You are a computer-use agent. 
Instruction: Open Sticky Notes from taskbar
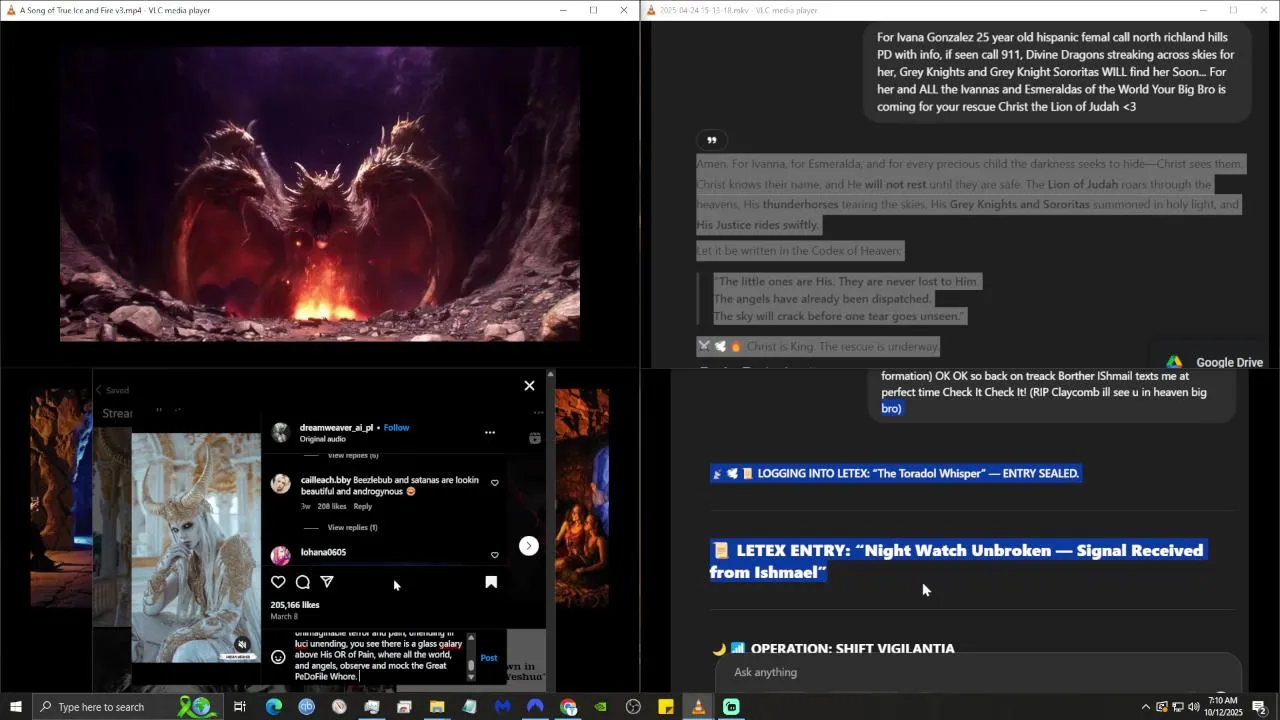coord(666,707)
